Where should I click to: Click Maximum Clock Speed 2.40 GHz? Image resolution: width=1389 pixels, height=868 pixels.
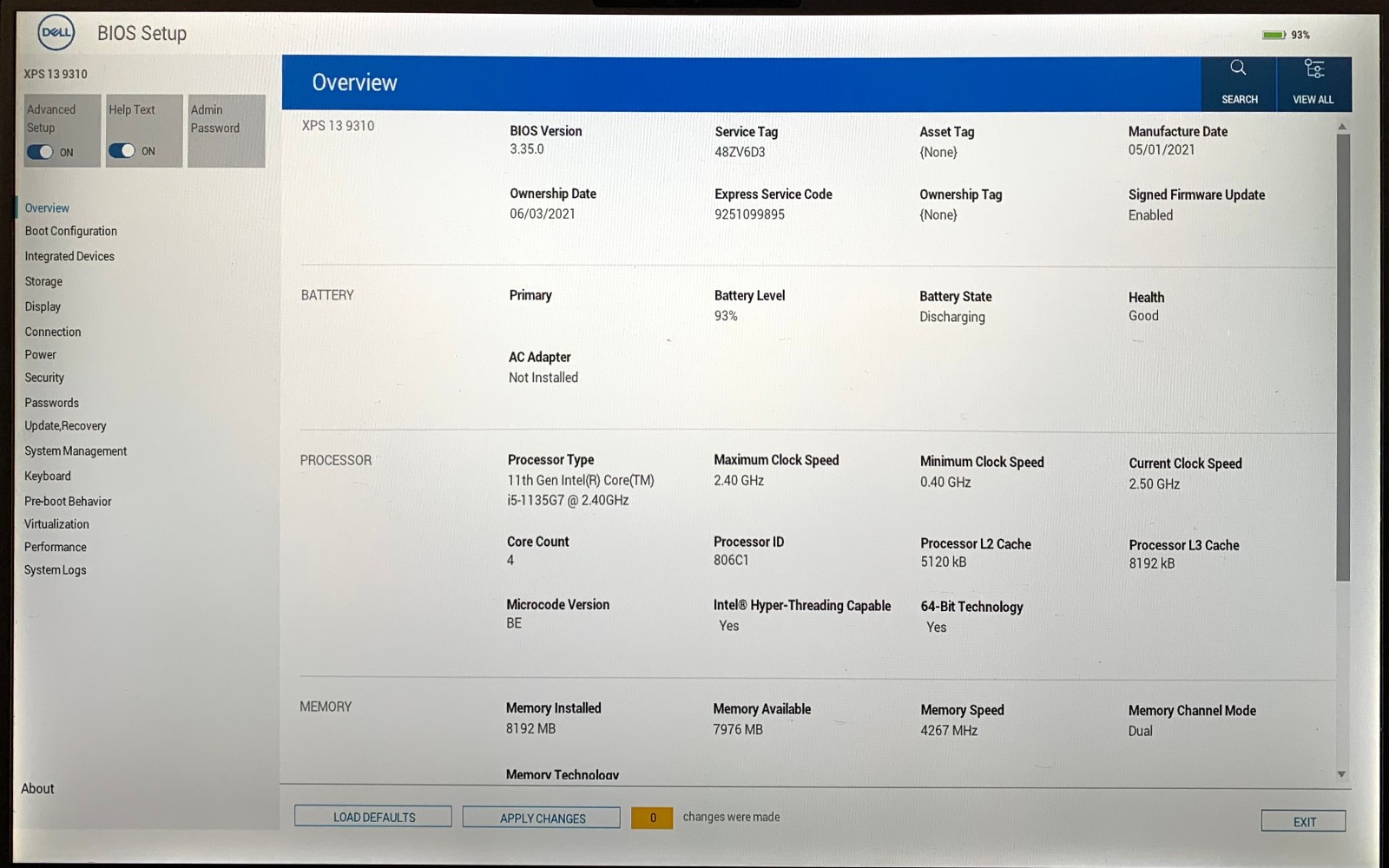pos(739,481)
